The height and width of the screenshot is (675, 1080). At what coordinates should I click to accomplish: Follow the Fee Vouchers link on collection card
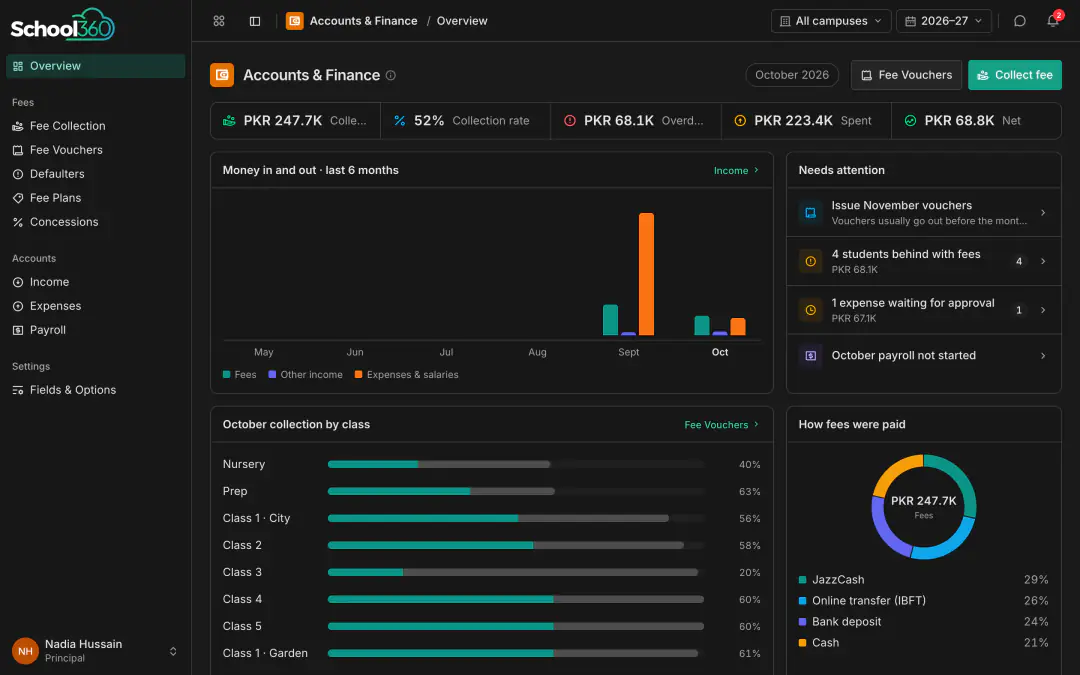point(722,424)
